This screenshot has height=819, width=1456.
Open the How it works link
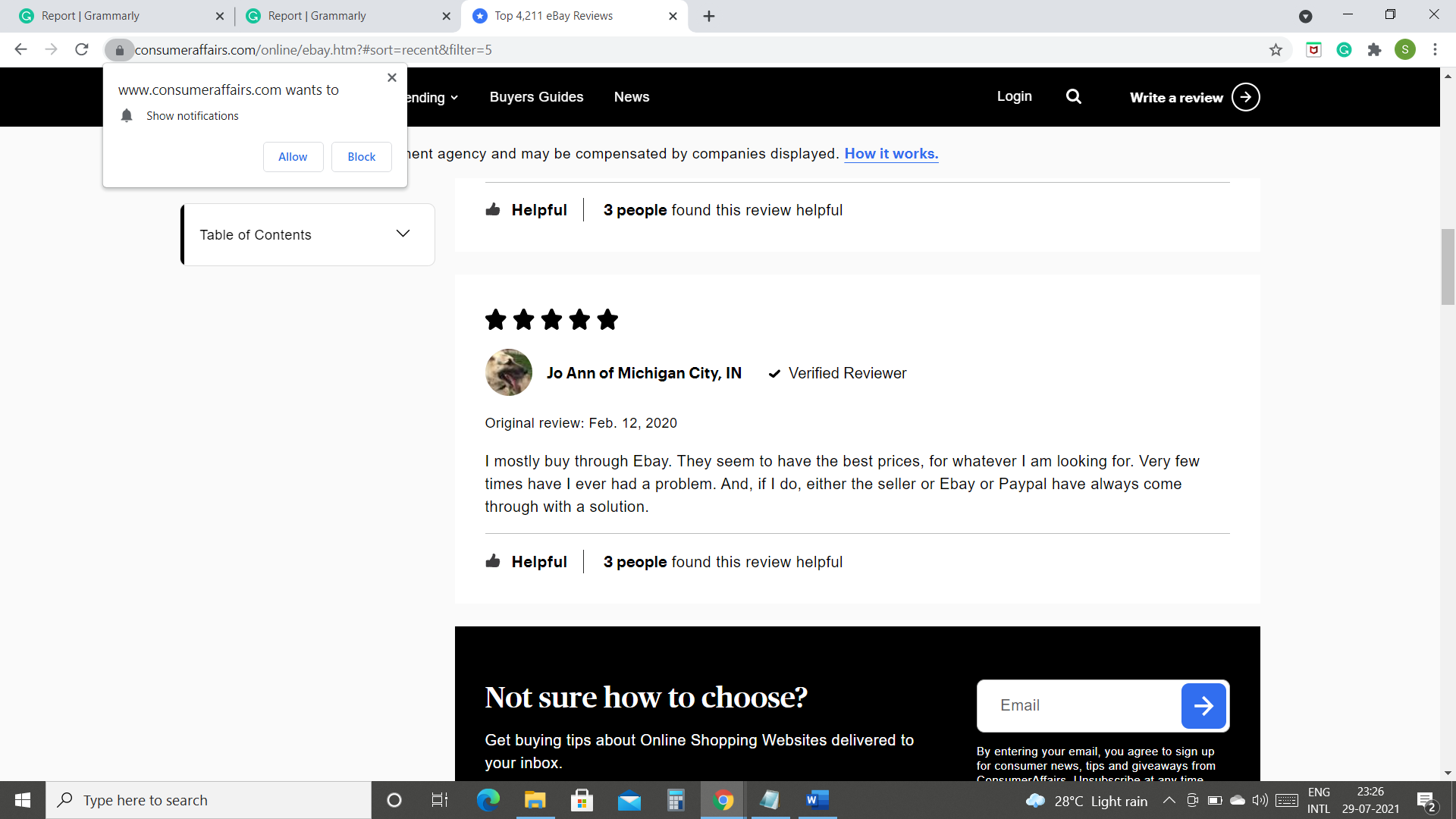891,154
